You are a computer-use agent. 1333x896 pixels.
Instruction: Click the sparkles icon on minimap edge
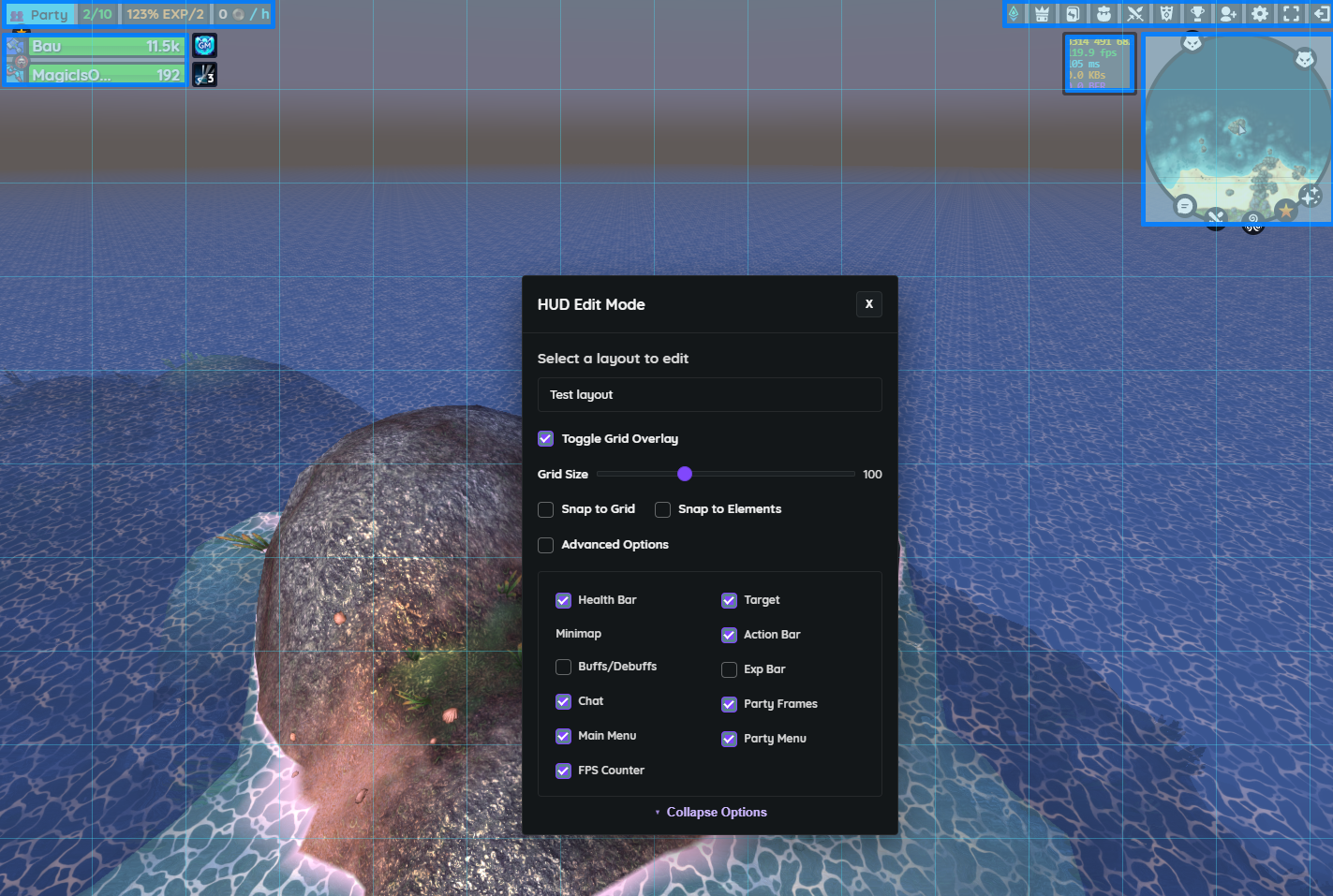tap(1311, 195)
